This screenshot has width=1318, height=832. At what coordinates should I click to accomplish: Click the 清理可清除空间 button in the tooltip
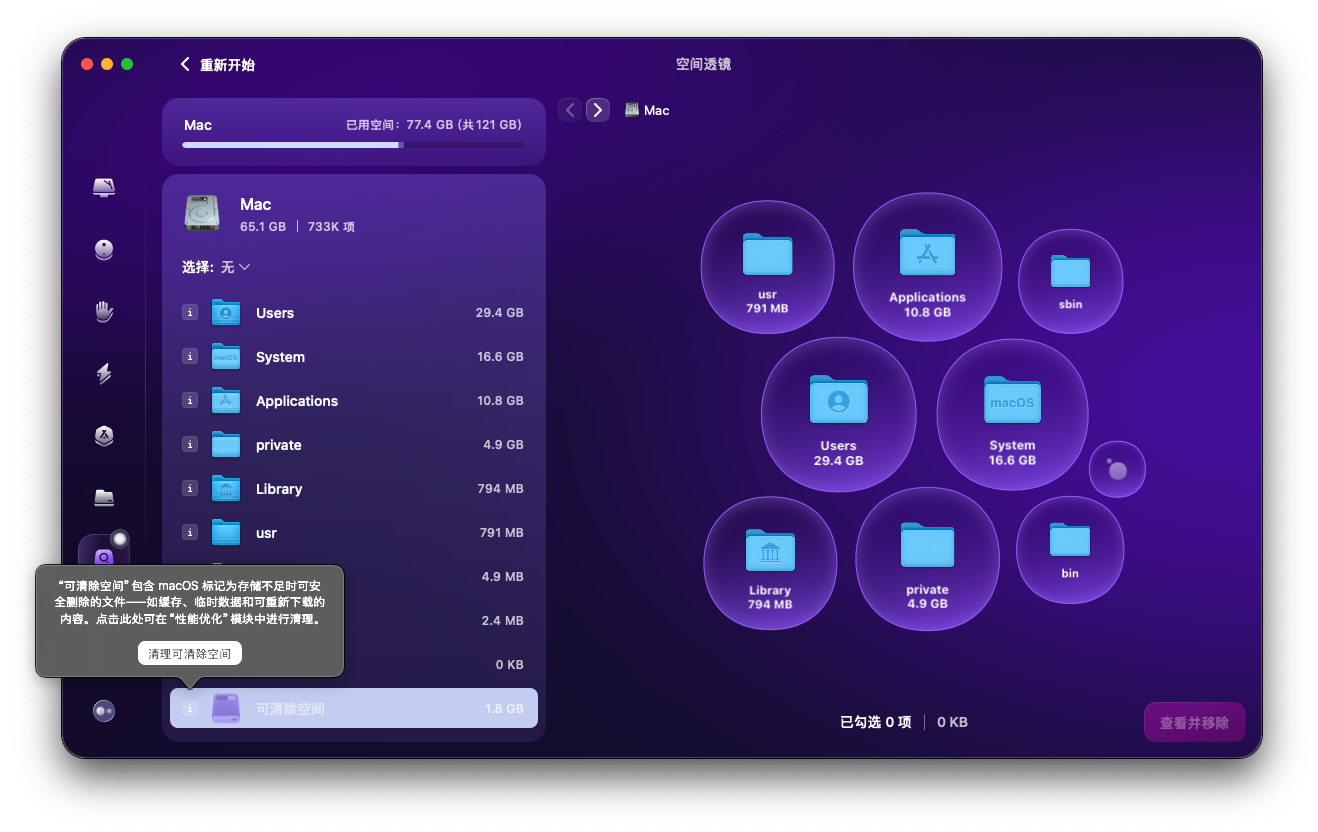[190, 653]
